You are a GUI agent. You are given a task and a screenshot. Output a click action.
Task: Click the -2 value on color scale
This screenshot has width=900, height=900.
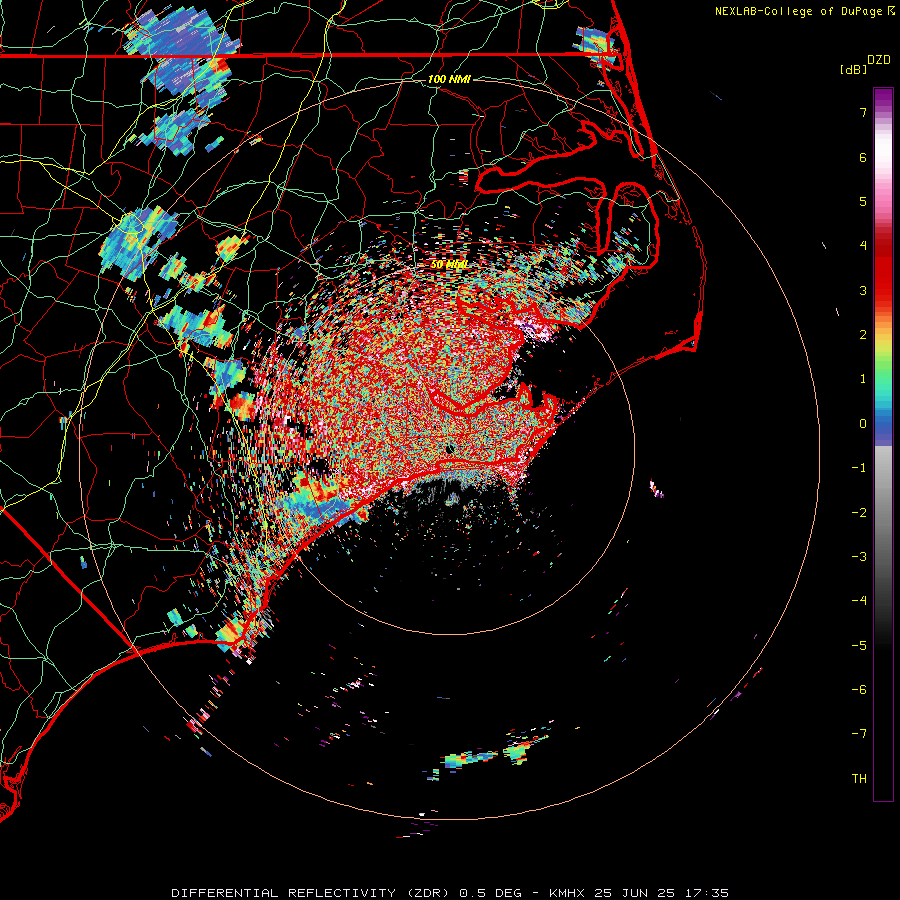[x=859, y=513]
